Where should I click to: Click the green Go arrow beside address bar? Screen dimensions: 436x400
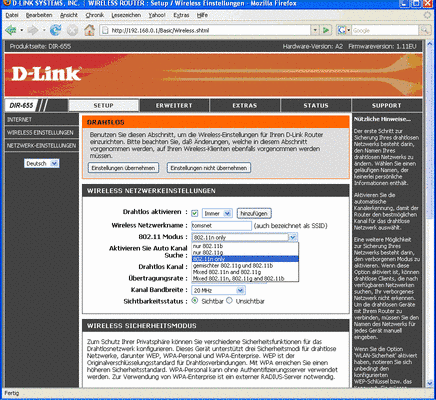tap(326, 30)
